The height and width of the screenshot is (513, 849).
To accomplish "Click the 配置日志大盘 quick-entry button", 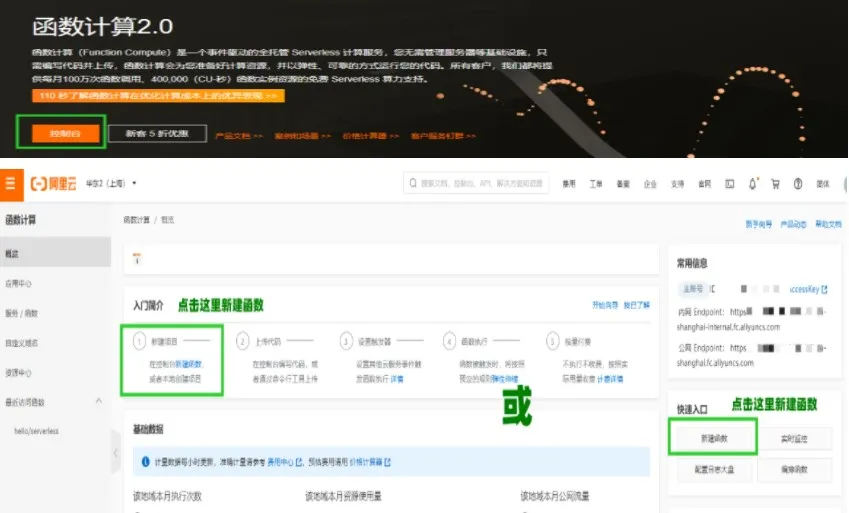I will [x=714, y=470].
